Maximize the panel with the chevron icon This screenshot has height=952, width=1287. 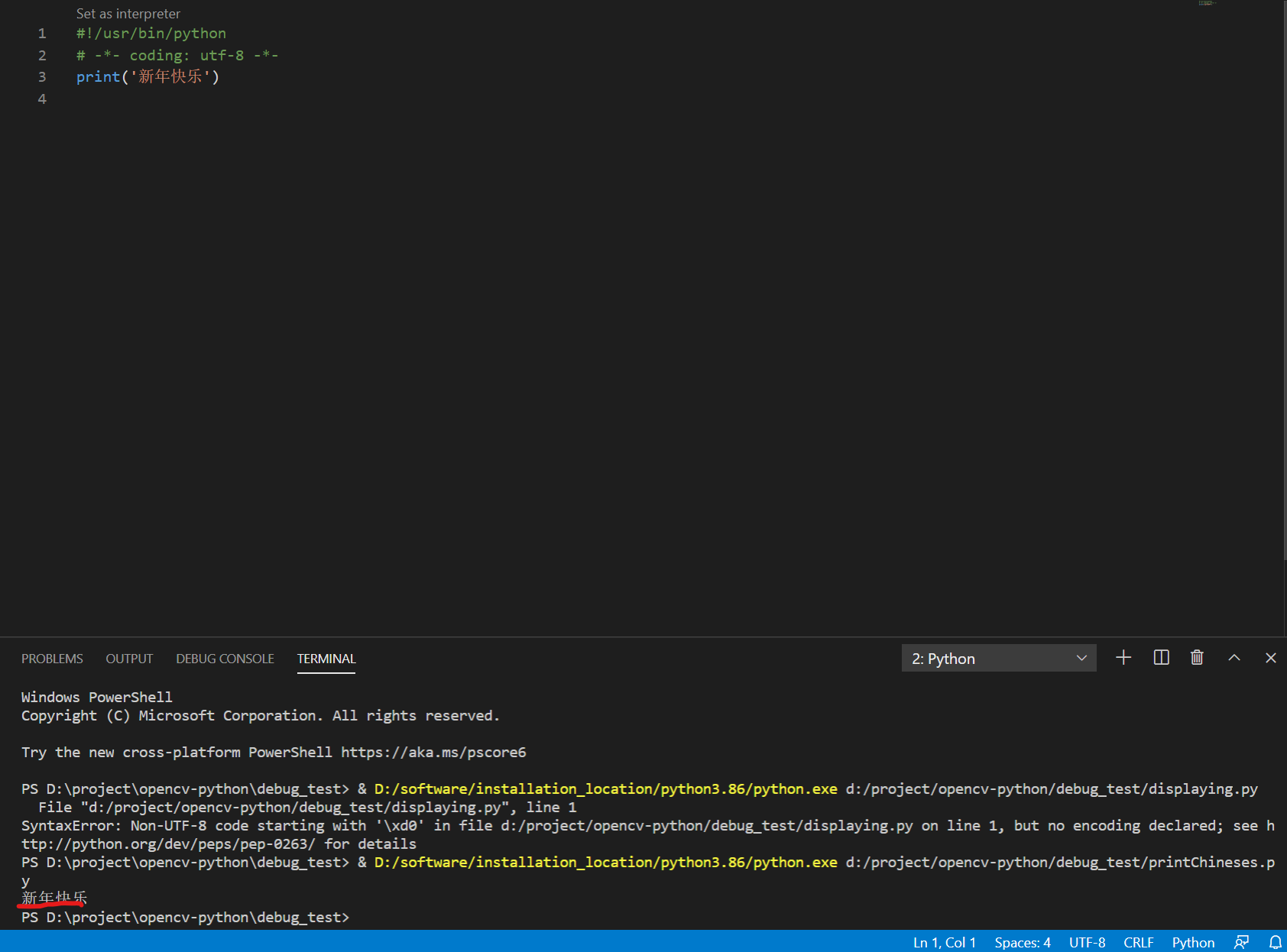coord(1234,657)
